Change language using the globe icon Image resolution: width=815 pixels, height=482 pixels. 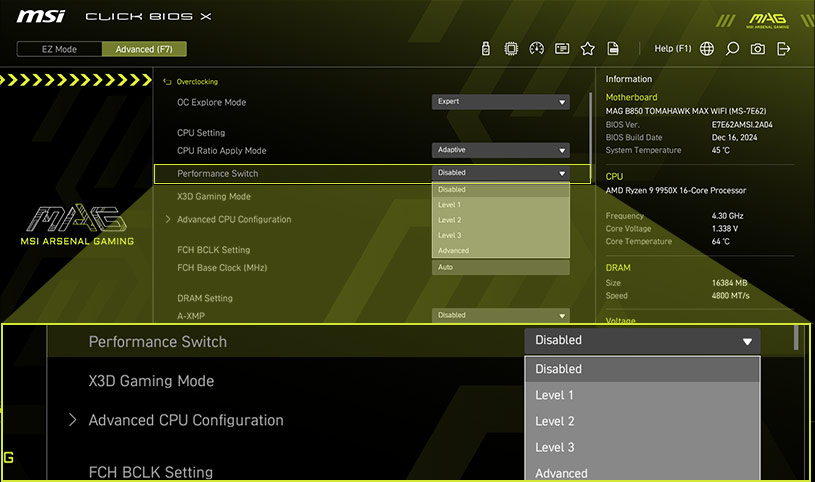pyautogui.click(x=707, y=49)
